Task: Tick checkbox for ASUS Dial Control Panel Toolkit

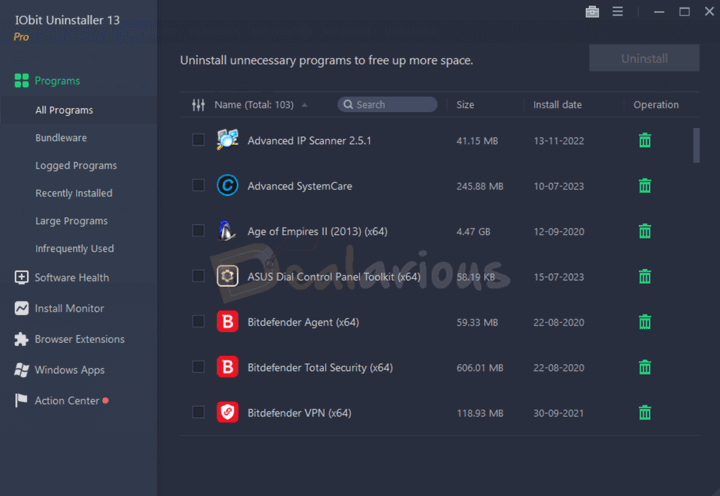Action: (198, 276)
